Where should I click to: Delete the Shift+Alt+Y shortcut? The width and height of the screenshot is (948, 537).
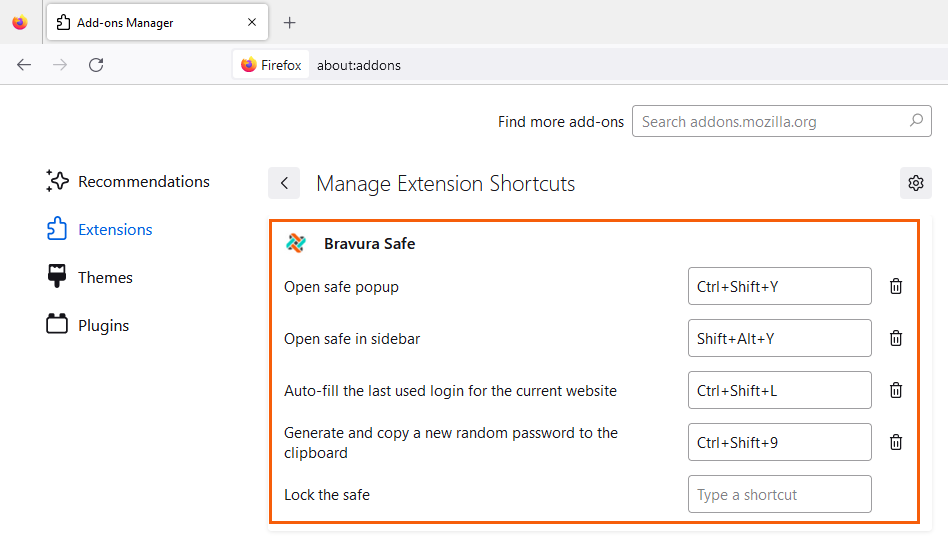[896, 338]
